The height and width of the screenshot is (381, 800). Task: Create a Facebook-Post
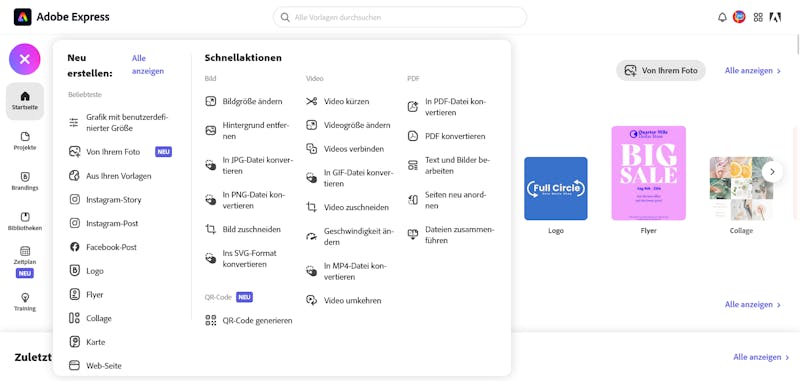pyautogui.click(x=103, y=247)
